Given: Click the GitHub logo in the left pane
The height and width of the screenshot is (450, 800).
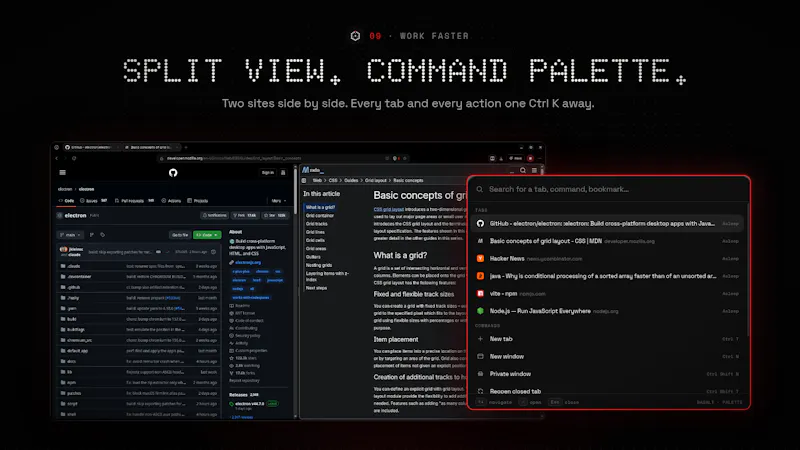Looking at the screenshot, I should (173, 173).
